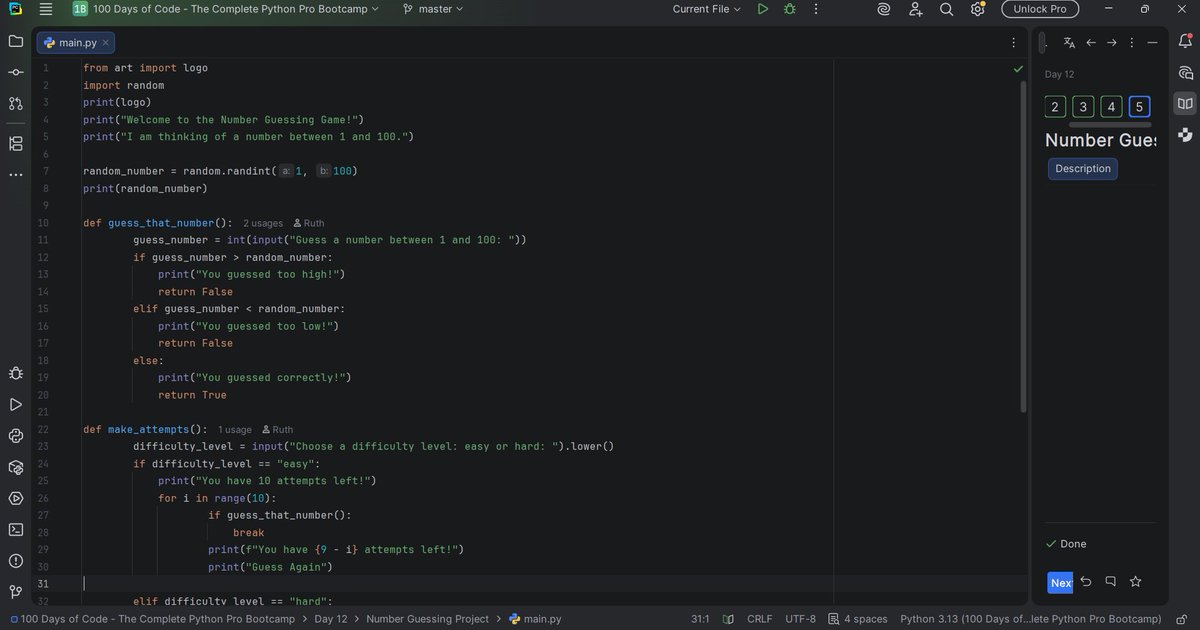Open the Notifications bell
This screenshot has height=630, width=1200.
1185,42
